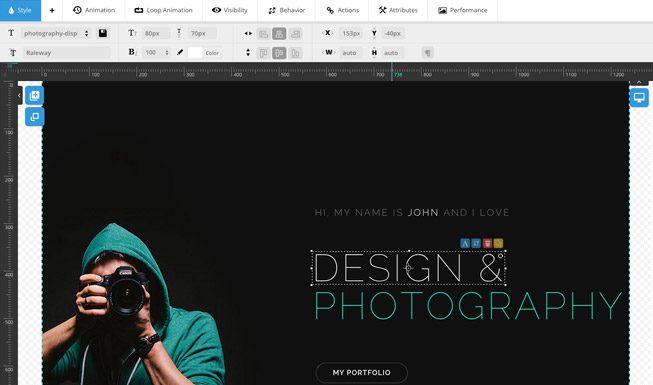Align layer horizontally to the right
The width and height of the screenshot is (653, 385).
pyautogui.click(x=295, y=33)
